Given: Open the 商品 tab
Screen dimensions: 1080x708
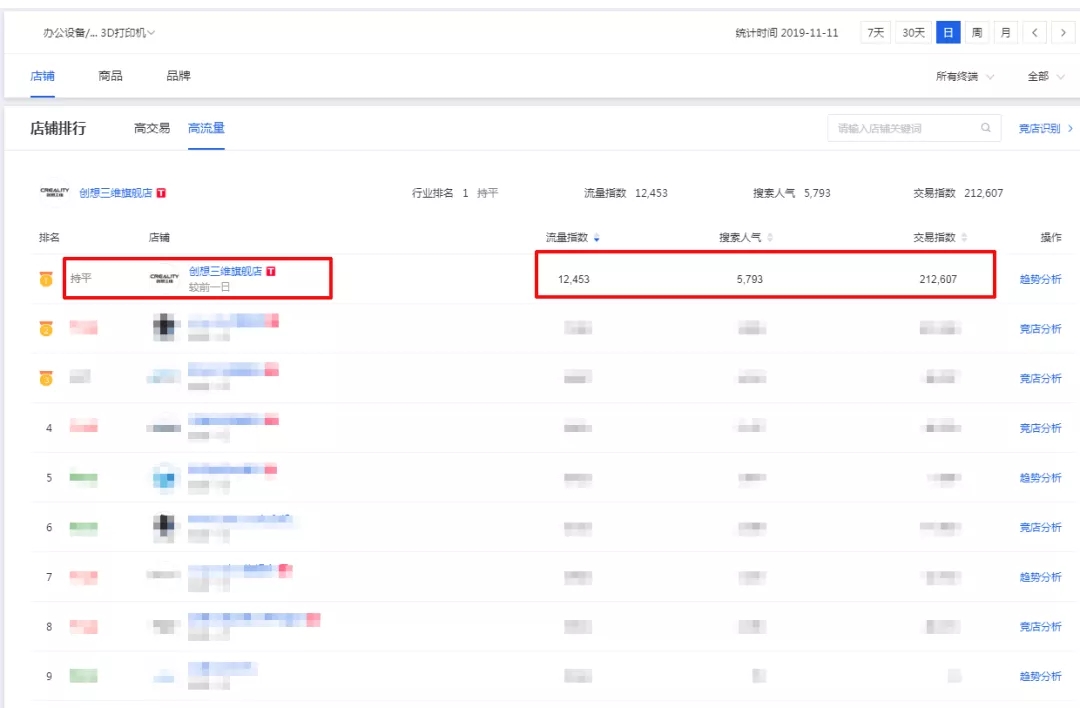Looking at the screenshot, I should (x=110, y=76).
